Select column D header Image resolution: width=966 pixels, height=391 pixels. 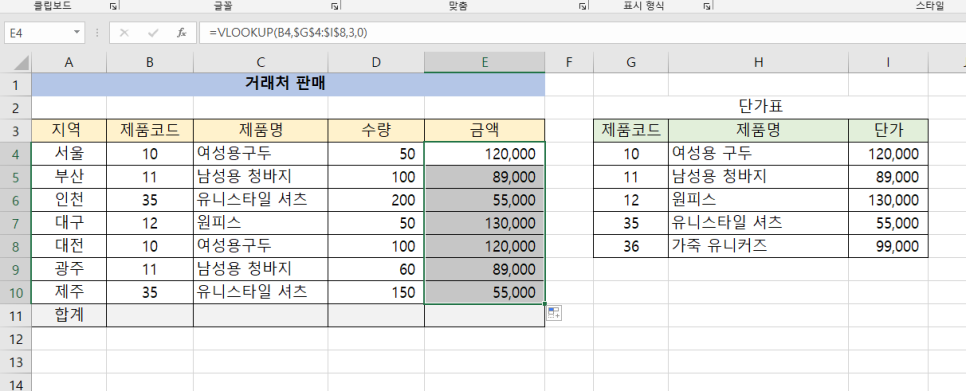(376, 62)
